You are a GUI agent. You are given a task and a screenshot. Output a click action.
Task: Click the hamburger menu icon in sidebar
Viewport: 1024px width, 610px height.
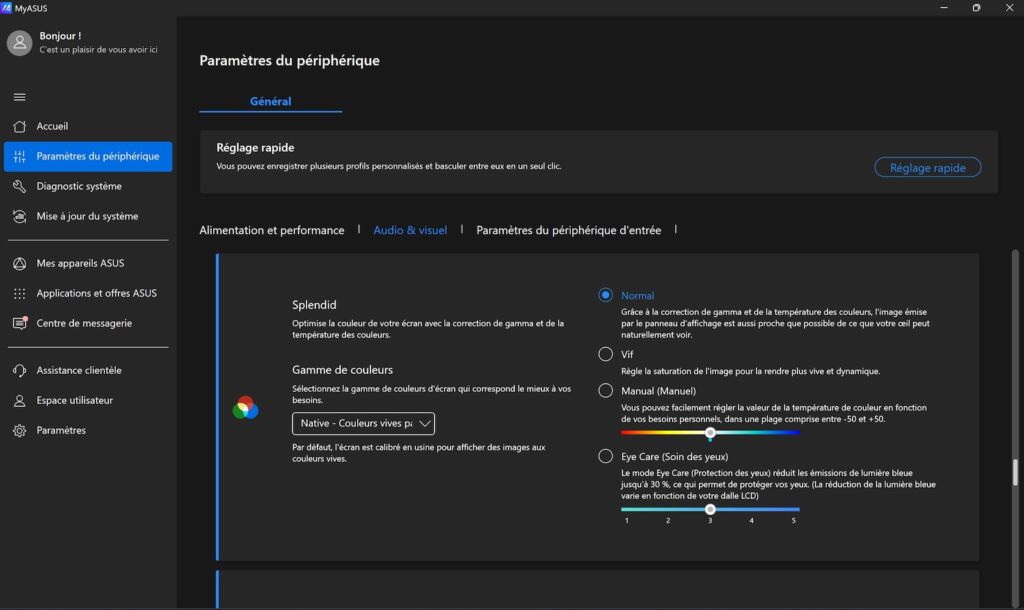[x=19, y=97]
